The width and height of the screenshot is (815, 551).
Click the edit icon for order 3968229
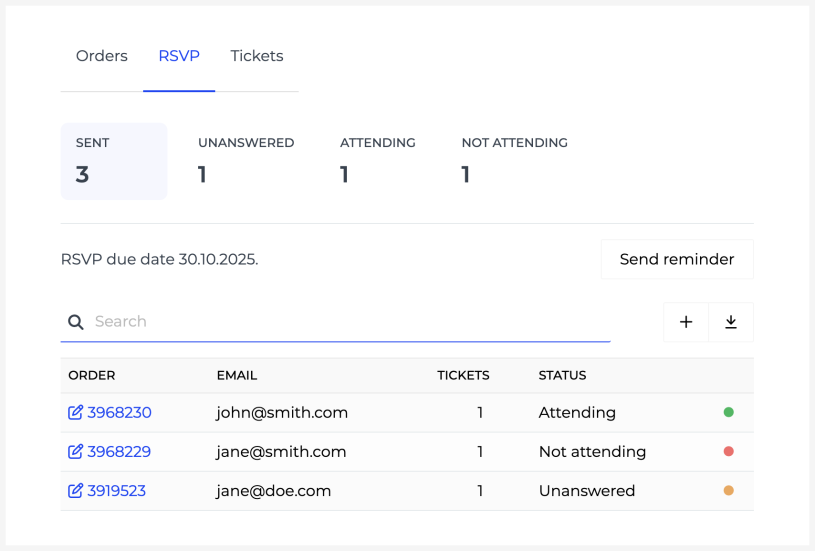(75, 452)
